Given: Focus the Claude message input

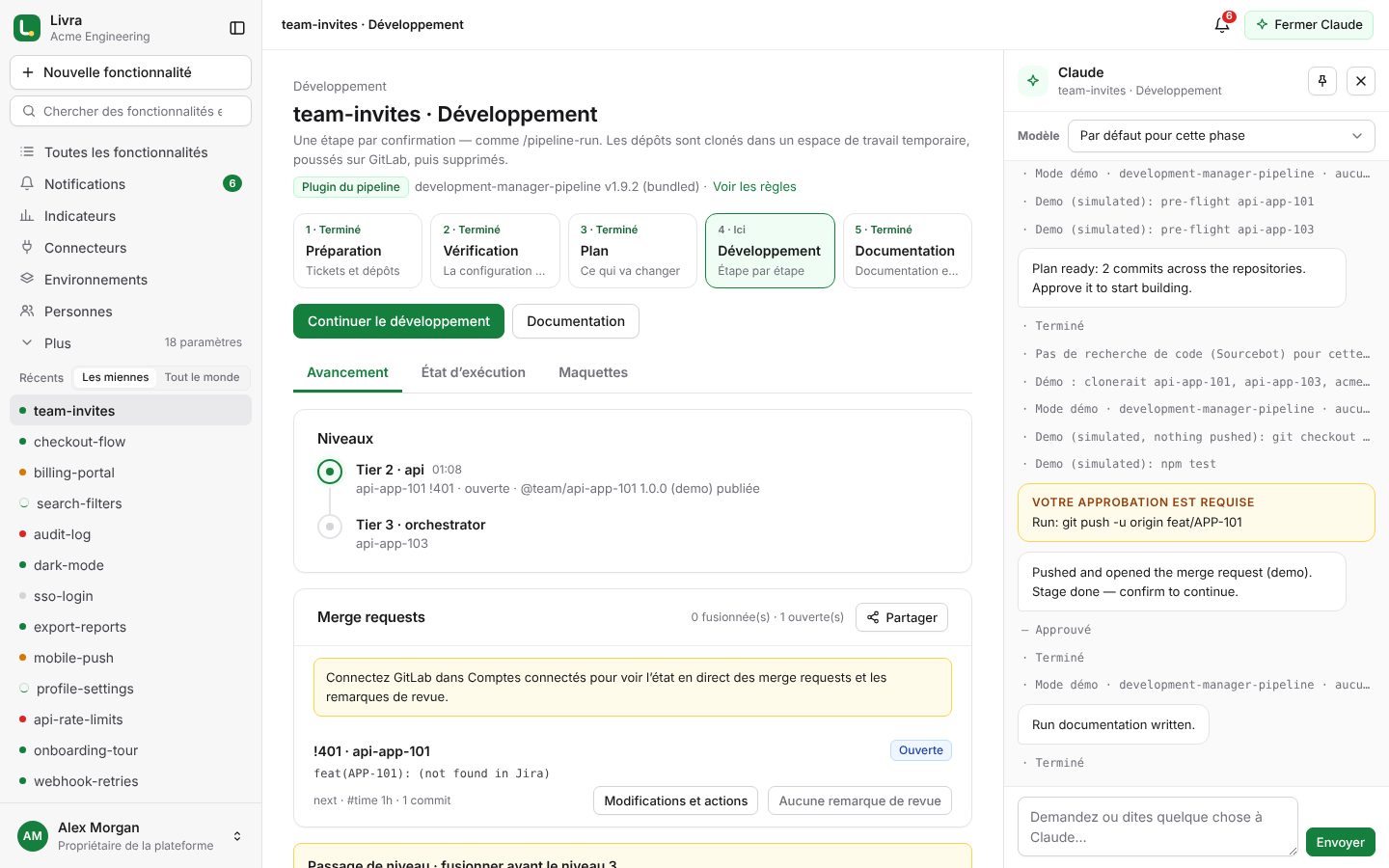Looking at the screenshot, I should tap(1157, 827).
